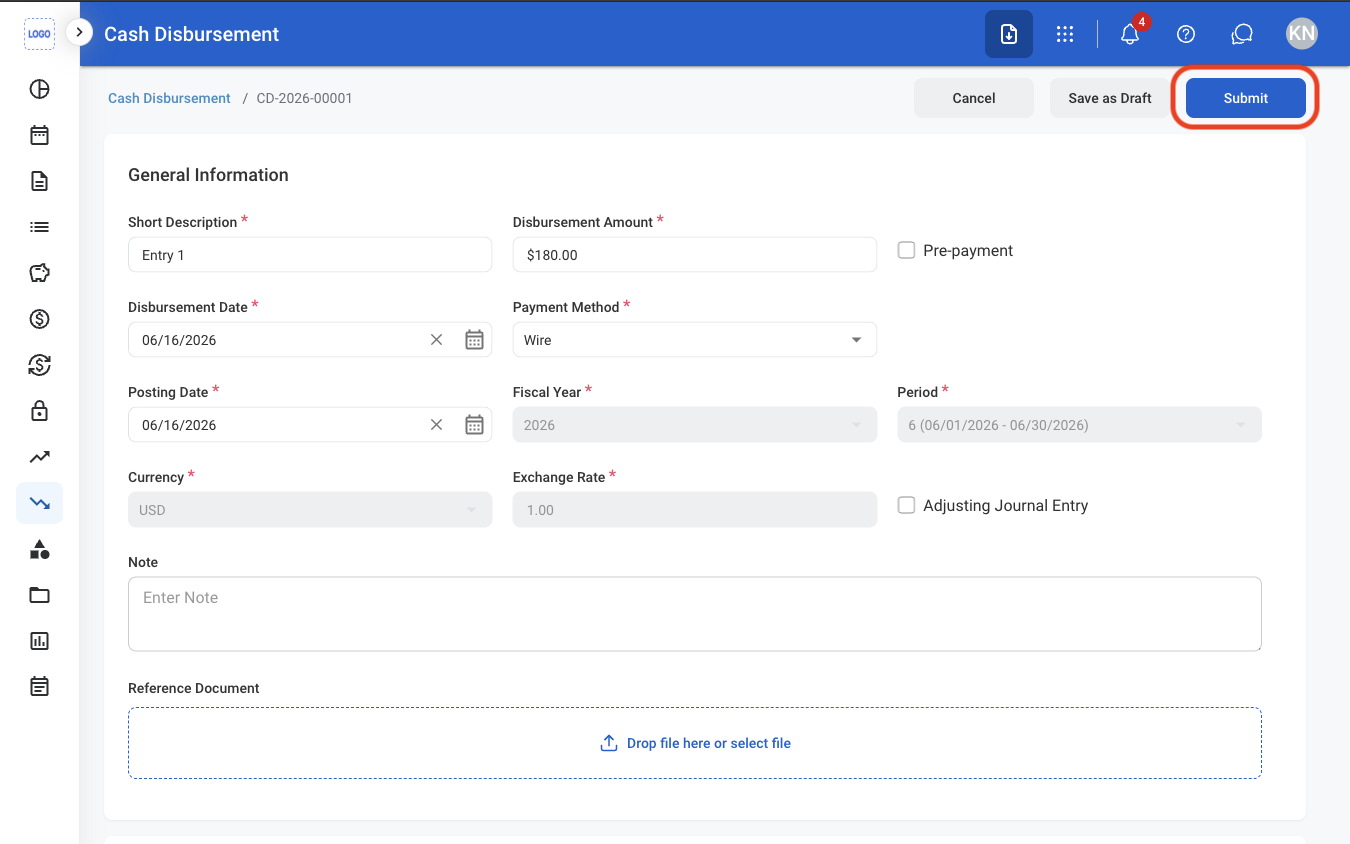Click inside the Note text area
Screen dimensions: 1350x844
coord(694,614)
